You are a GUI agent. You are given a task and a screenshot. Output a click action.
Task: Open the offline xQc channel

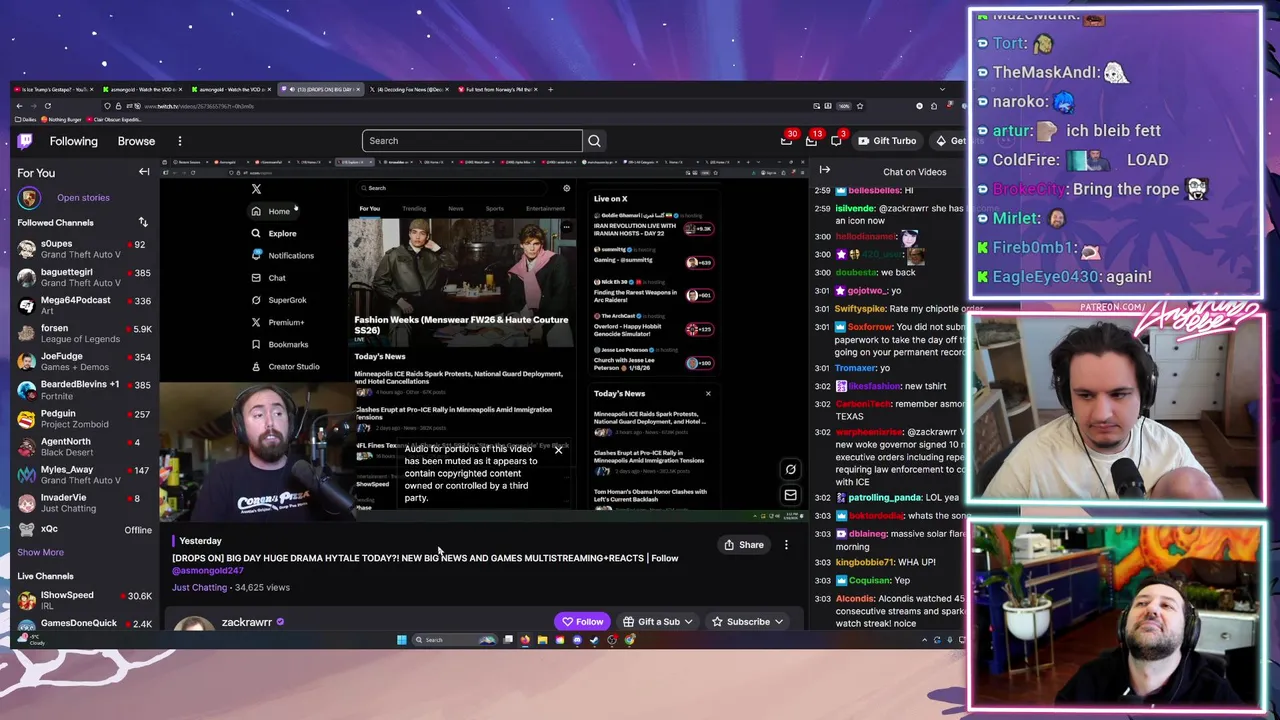coord(82,529)
